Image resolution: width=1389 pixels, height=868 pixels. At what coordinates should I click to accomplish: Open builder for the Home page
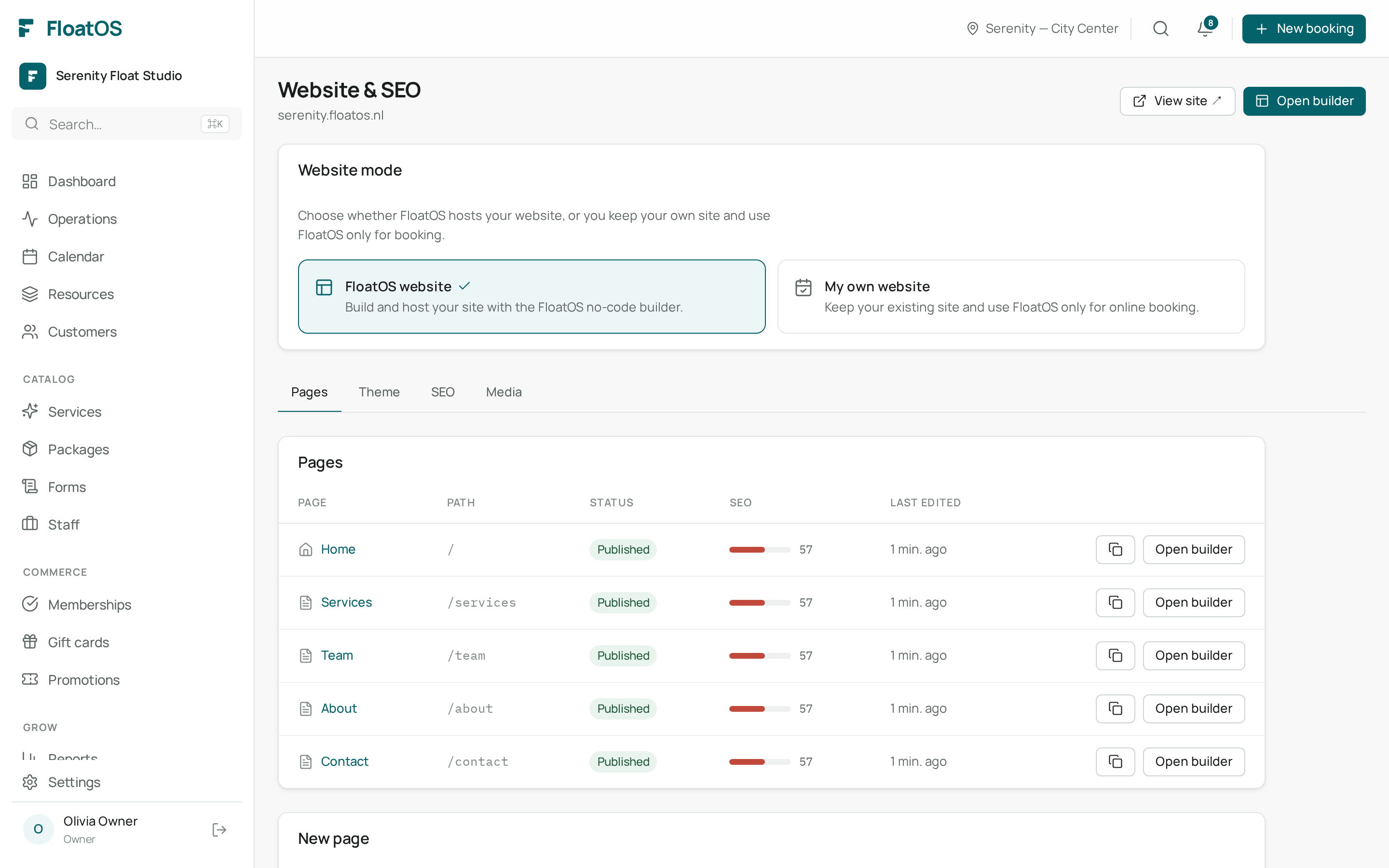[1193, 549]
